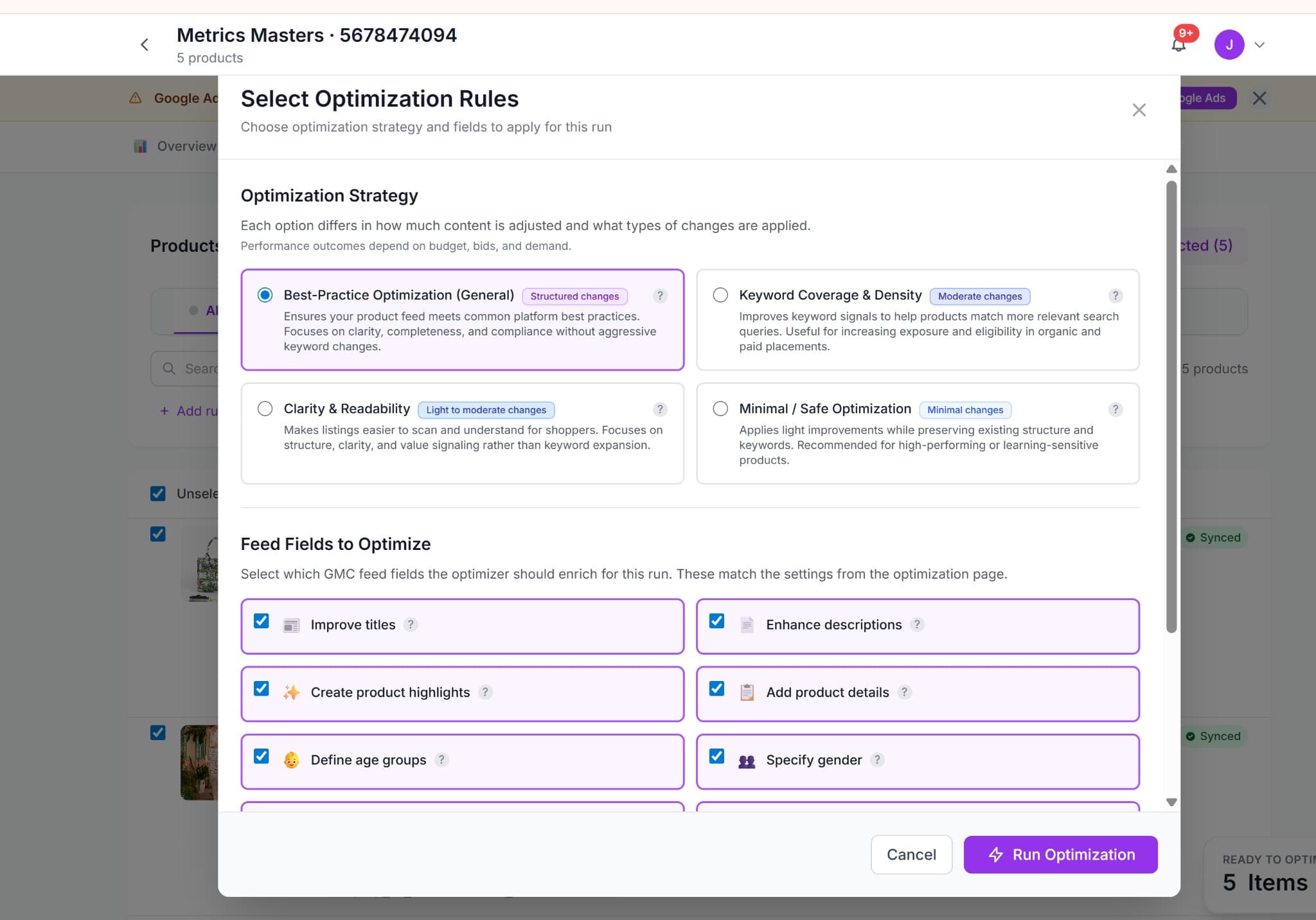Screen dimensions: 1316x920
Task: Click the help icon beside Improve titles
Action: (411, 624)
